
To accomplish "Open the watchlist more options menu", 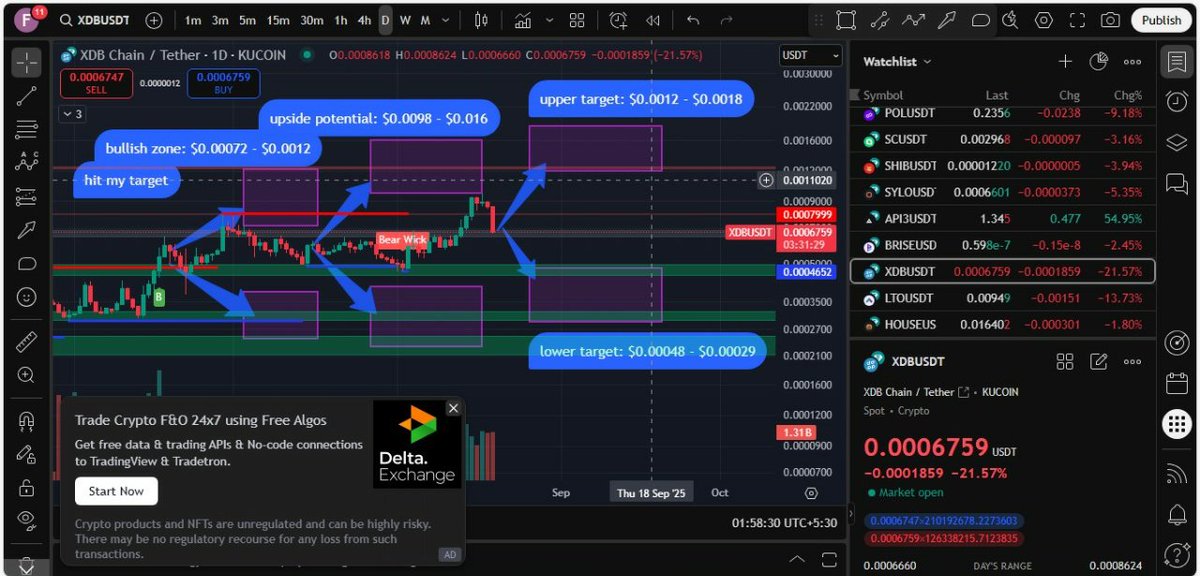I will (1132, 62).
